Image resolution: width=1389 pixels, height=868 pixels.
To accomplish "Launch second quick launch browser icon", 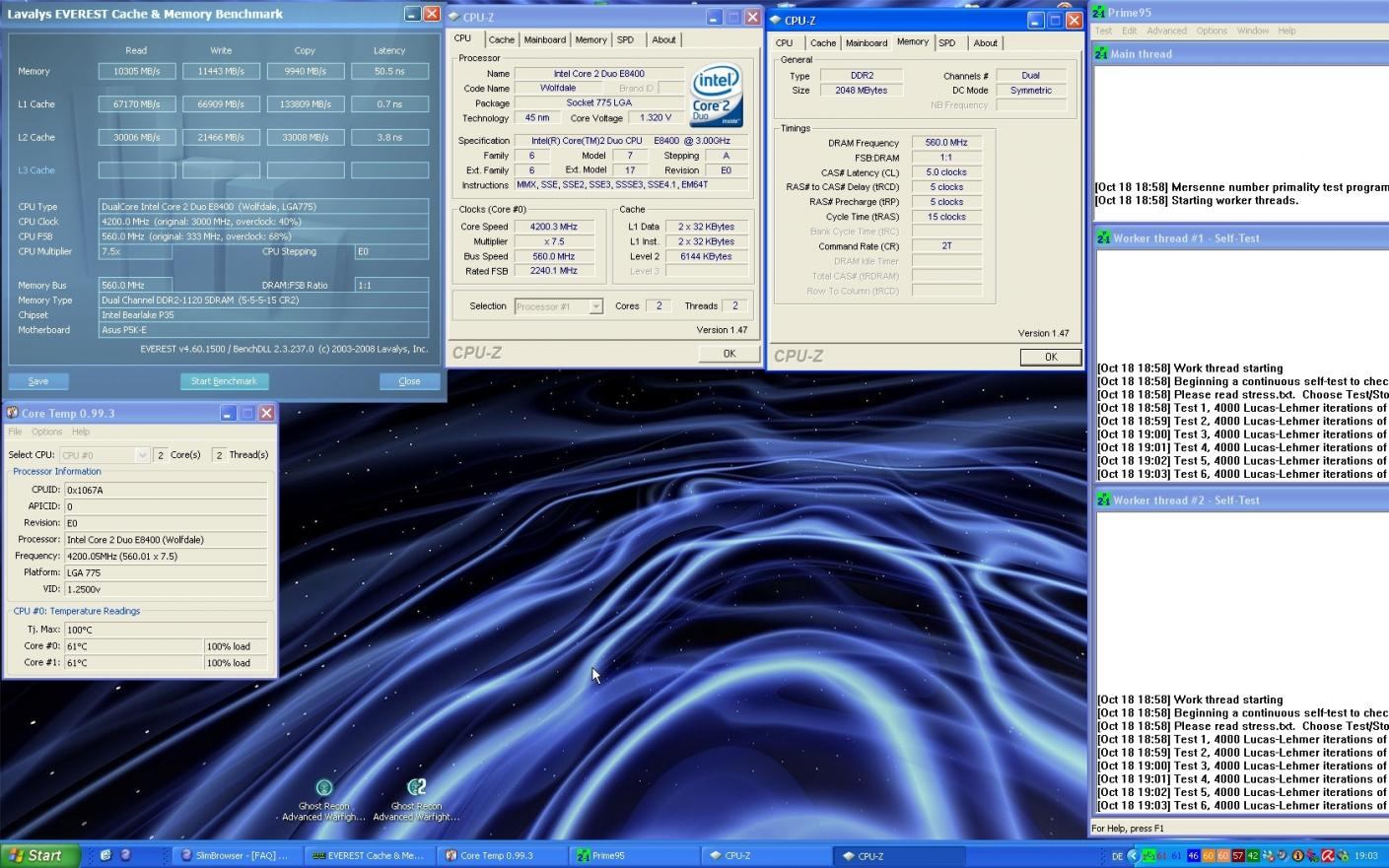I will [x=125, y=855].
